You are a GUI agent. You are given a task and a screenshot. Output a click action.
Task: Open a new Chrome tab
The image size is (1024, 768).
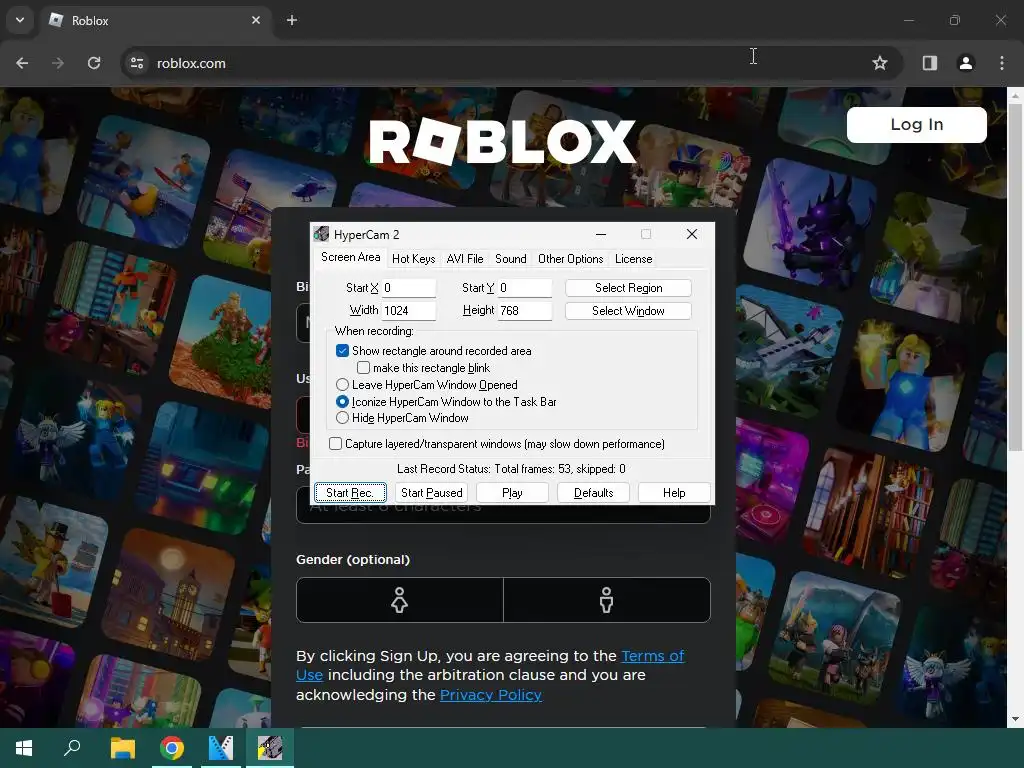[292, 20]
